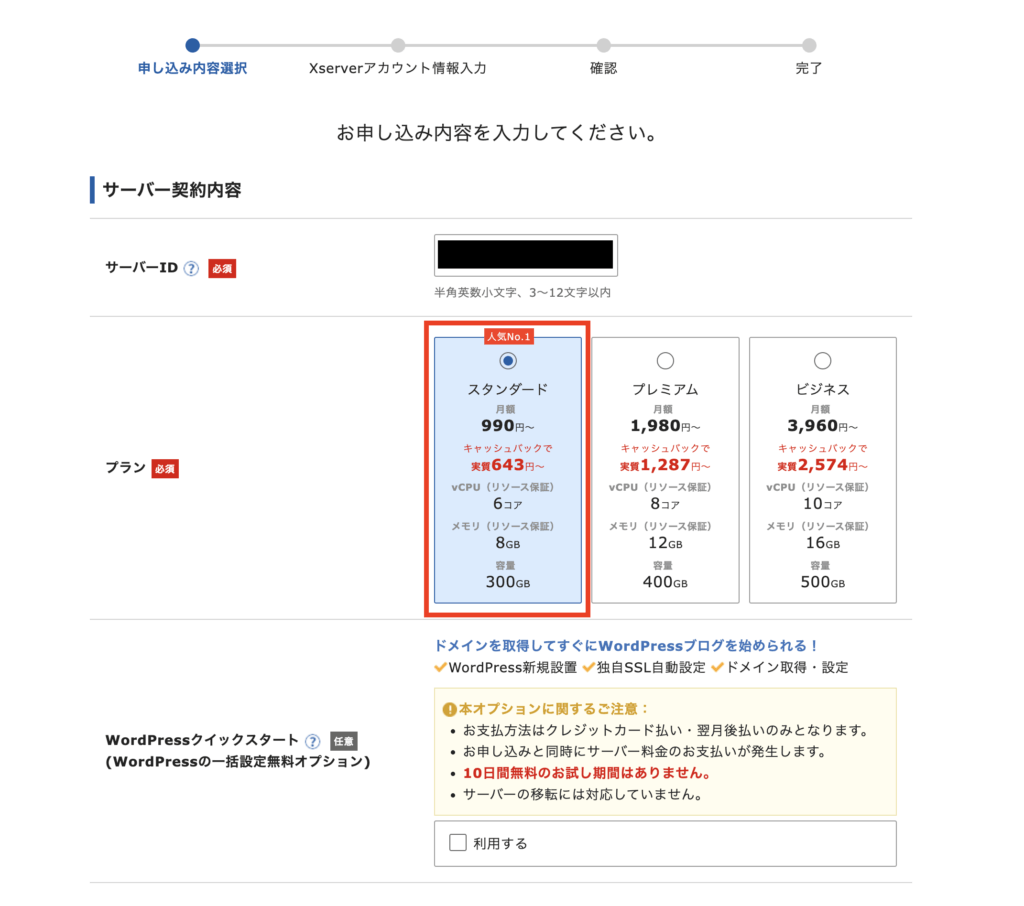
Task: Go to 申し込み内容選択 step
Action: point(192,68)
